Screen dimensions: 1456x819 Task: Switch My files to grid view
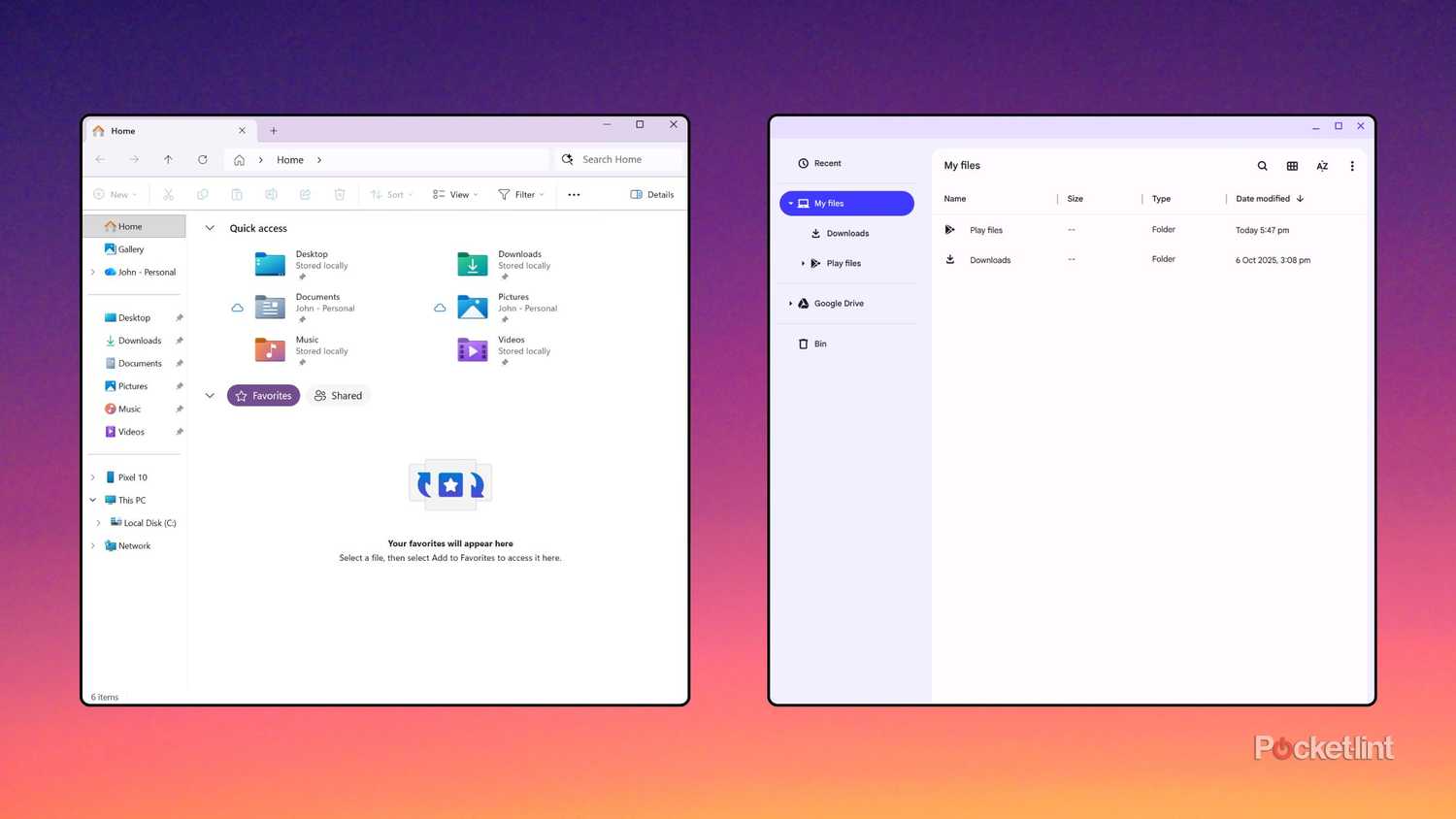pos(1292,166)
